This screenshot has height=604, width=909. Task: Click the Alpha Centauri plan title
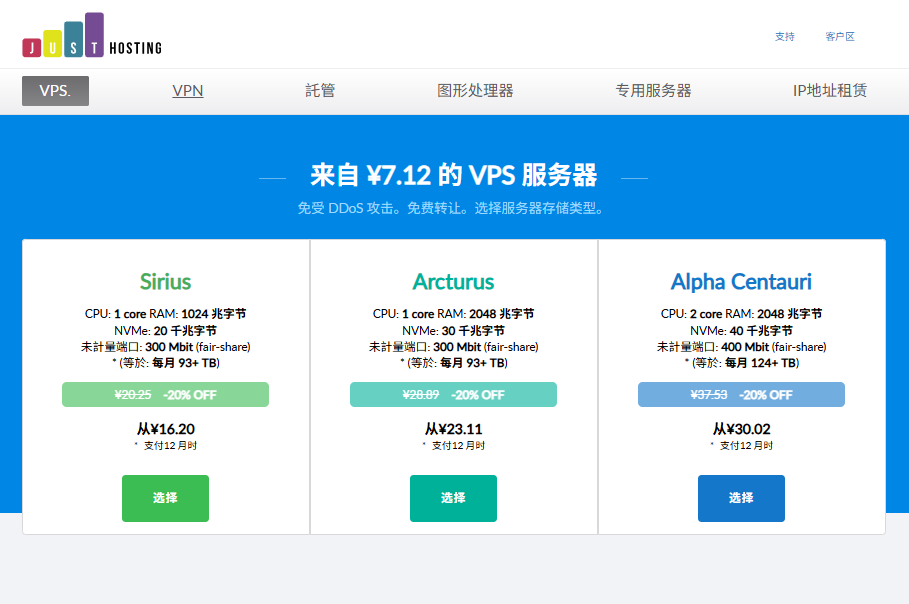(741, 281)
